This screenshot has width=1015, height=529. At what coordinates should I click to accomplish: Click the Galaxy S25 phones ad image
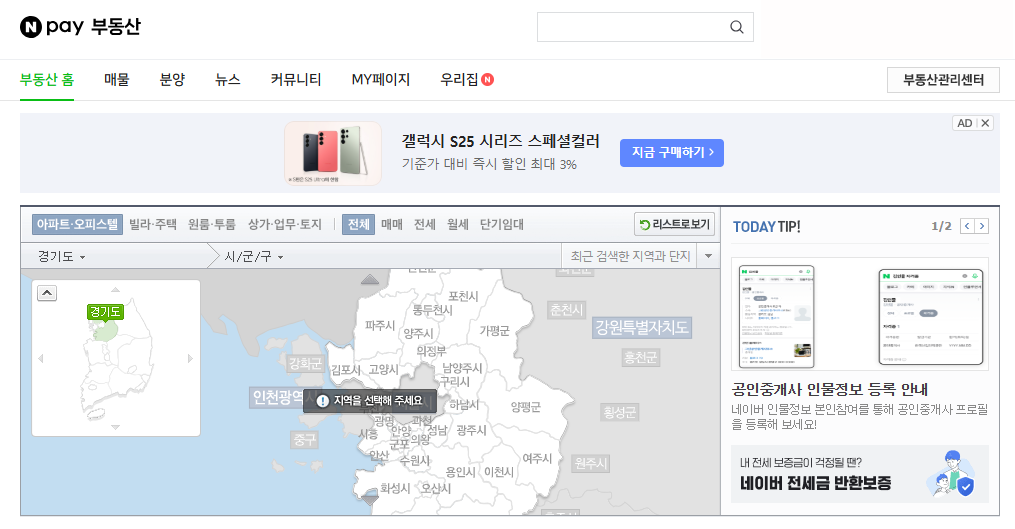[333, 153]
